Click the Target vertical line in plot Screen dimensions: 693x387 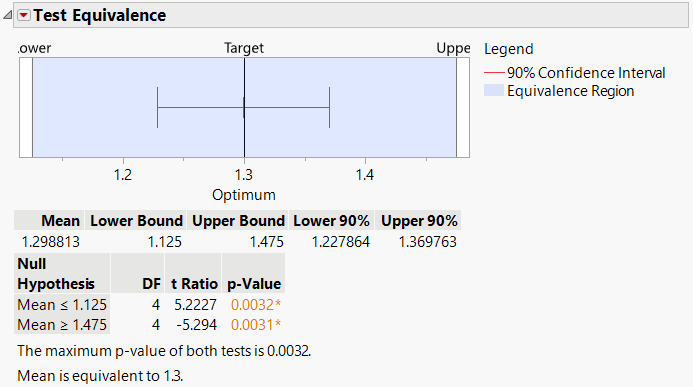coord(244,107)
